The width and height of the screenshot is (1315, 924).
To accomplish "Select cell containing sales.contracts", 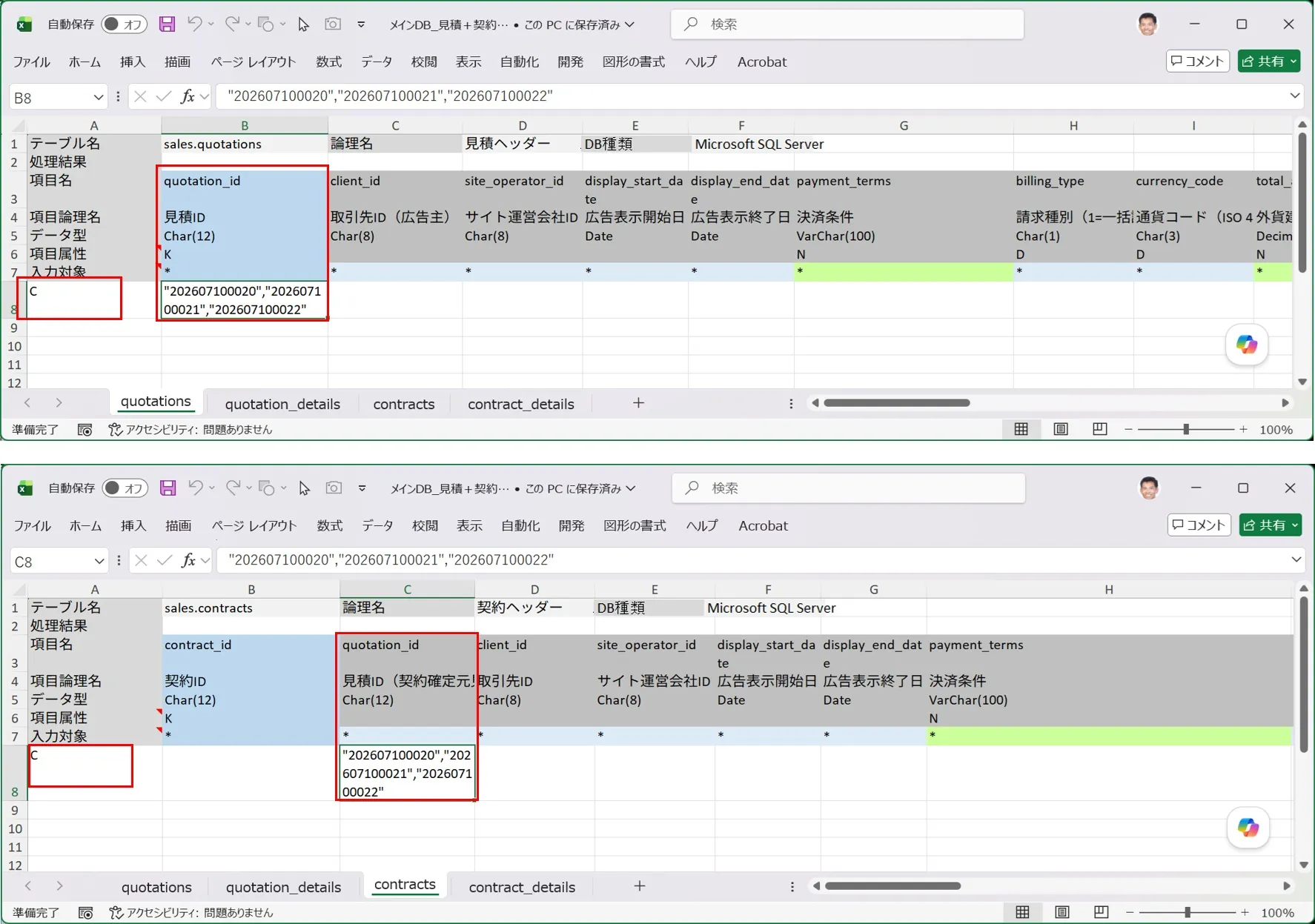I will coord(251,608).
